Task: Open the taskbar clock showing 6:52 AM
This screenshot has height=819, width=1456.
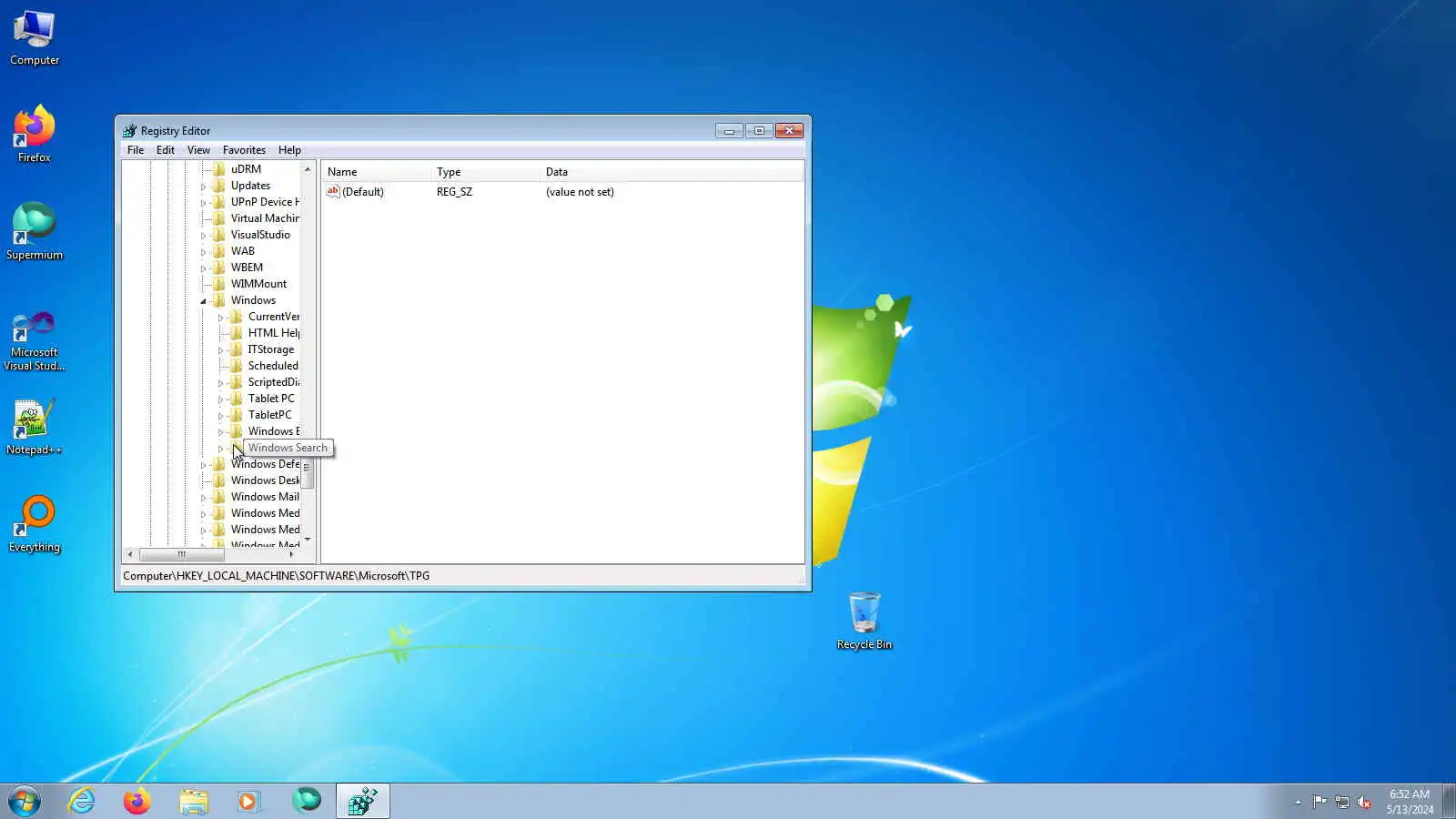Action: click(x=1410, y=802)
